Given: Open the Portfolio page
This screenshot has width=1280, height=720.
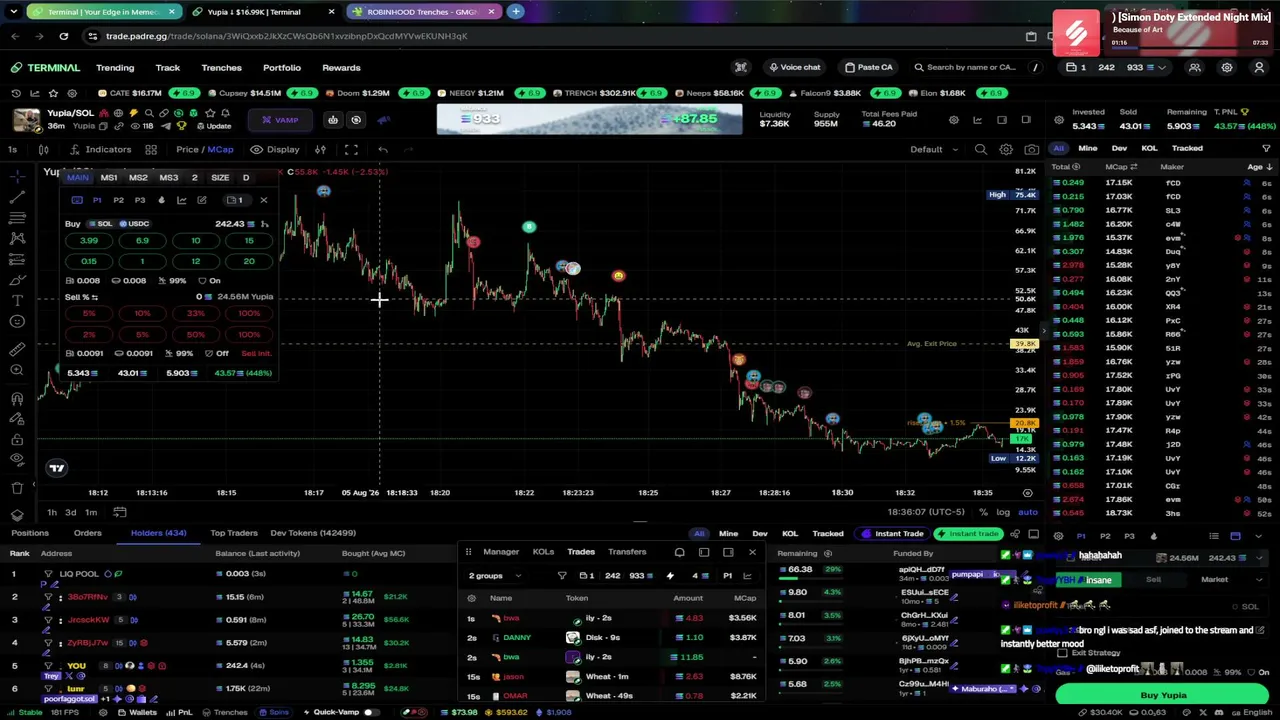Looking at the screenshot, I should point(282,68).
